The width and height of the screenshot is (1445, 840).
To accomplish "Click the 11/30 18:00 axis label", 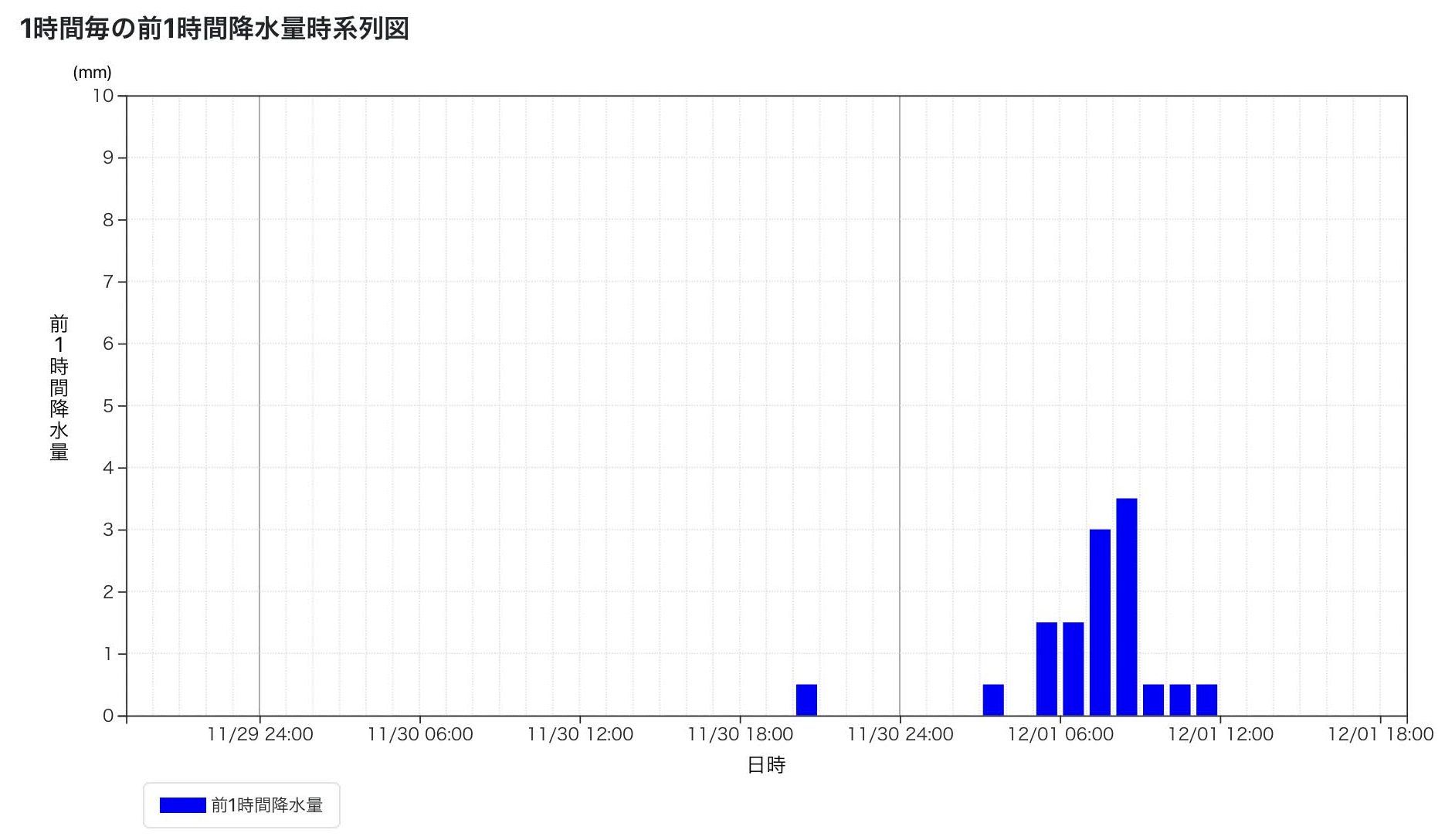I will pos(741,734).
